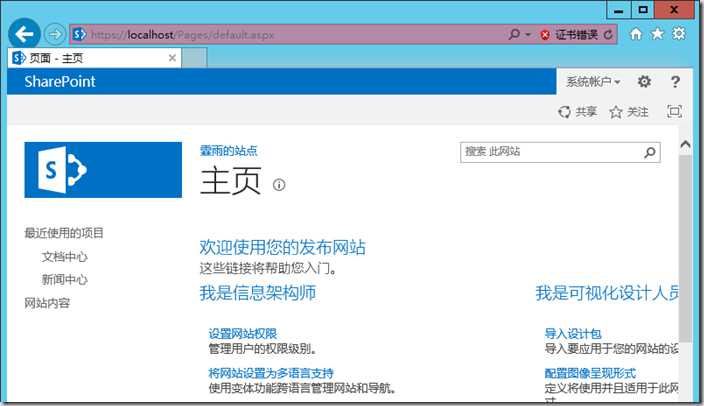Screen dimensions: 704x406
Task: Minimize the browser window
Action: [619, 10]
